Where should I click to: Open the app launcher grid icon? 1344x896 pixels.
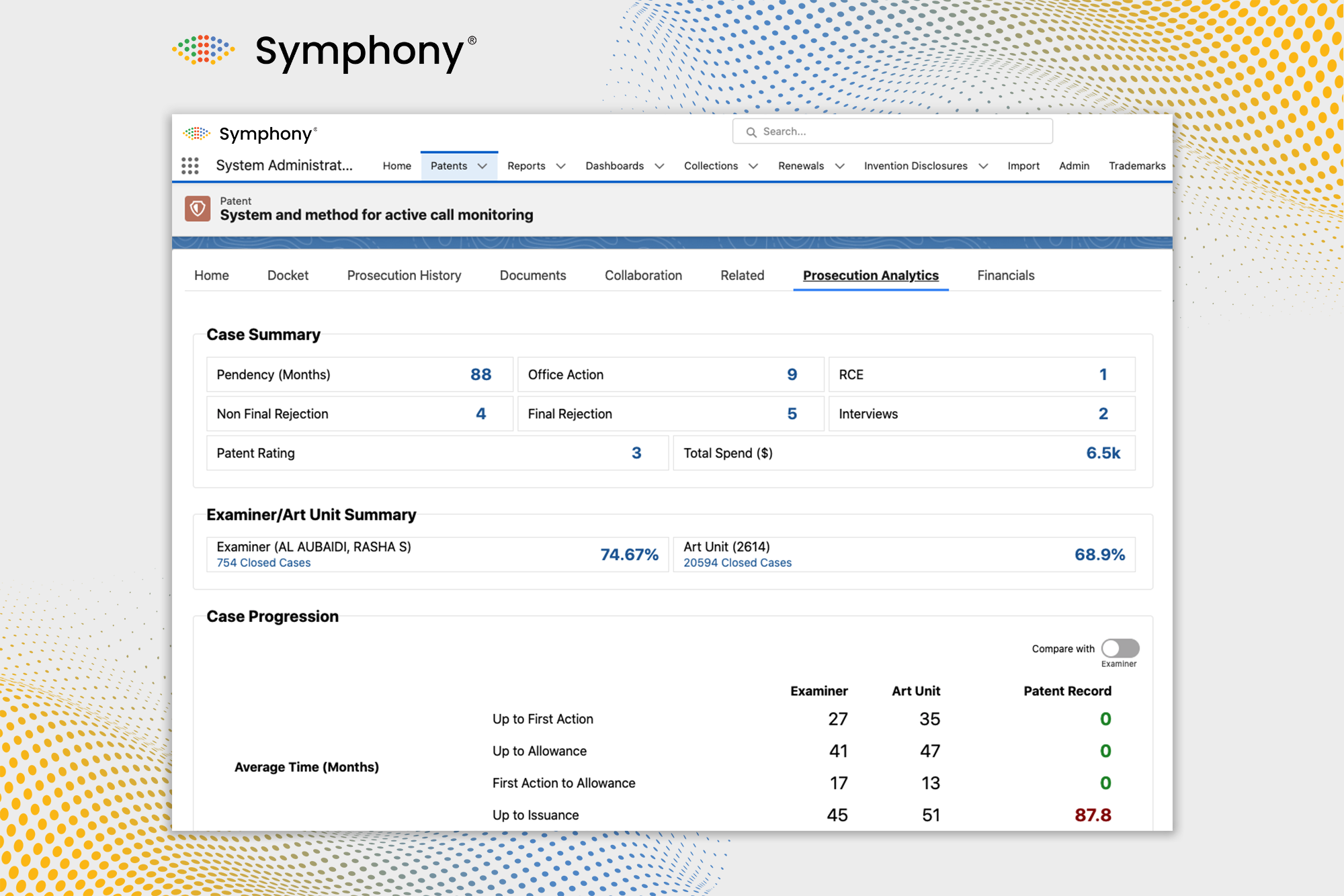(190, 165)
